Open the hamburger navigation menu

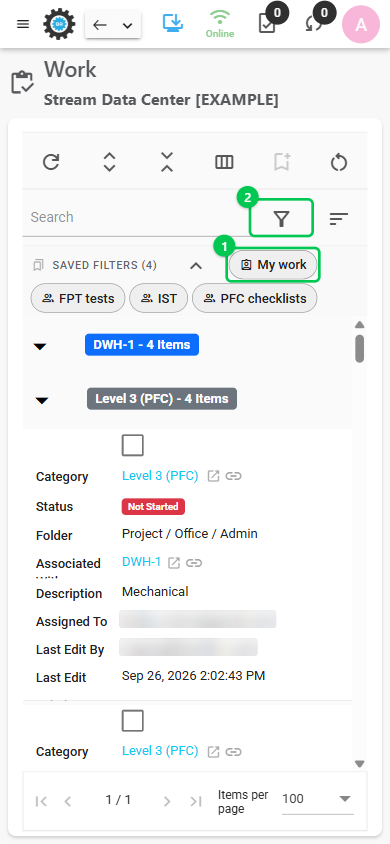pyautogui.click(x=23, y=25)
